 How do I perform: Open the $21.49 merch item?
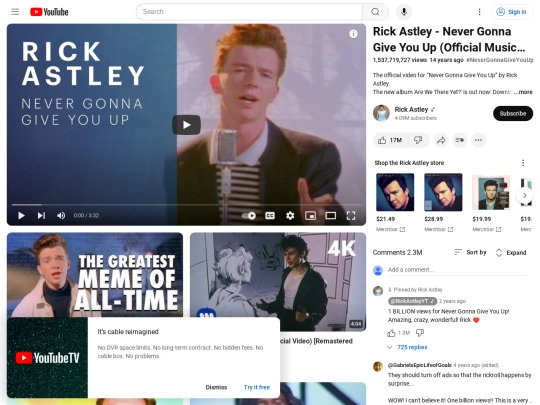395,192
